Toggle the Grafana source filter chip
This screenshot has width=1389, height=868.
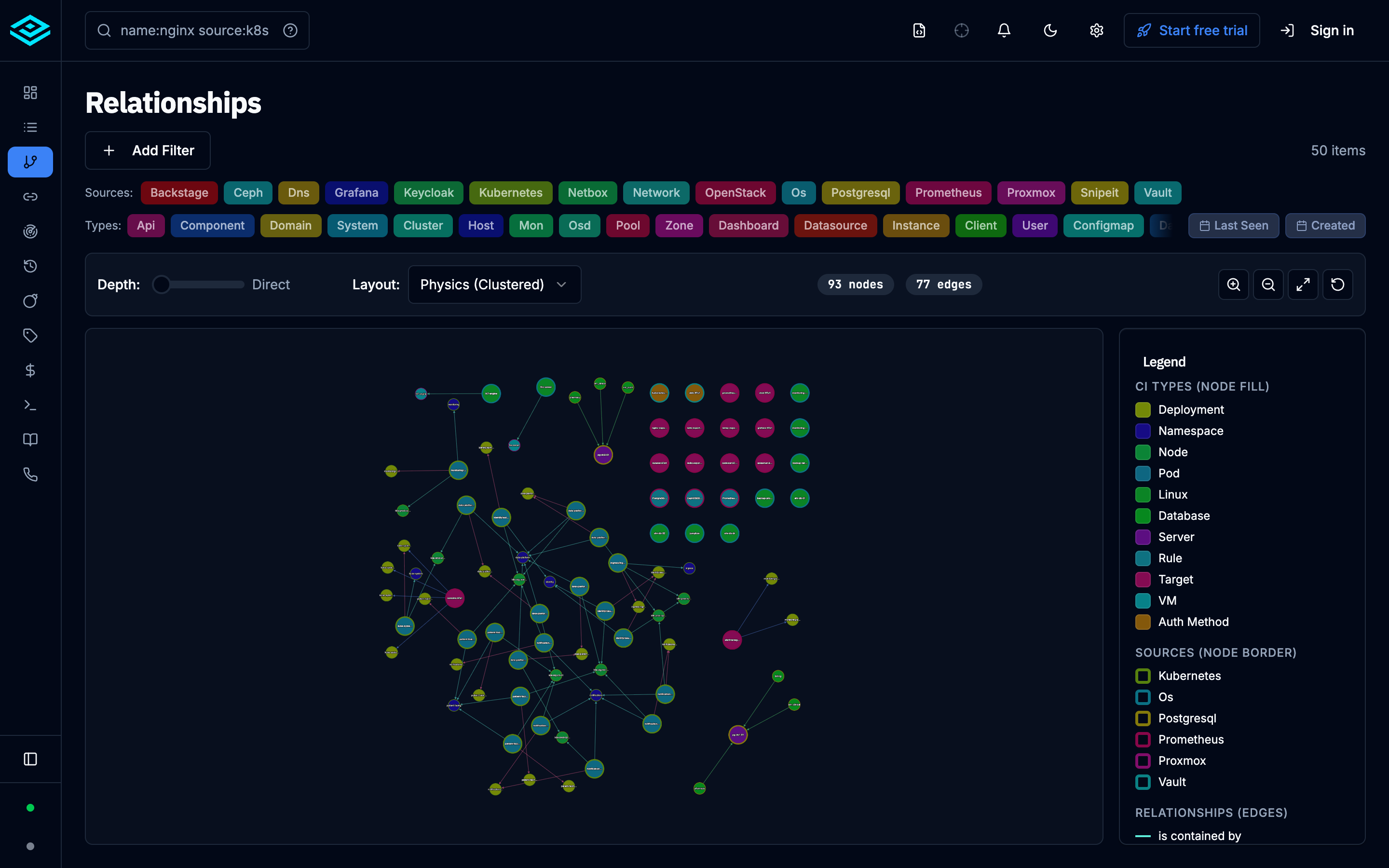point(356,193)
